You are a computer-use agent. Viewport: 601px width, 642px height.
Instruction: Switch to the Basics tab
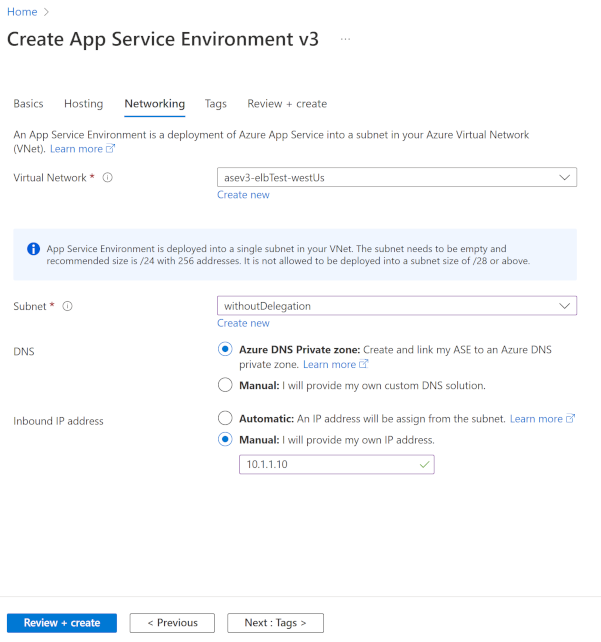pos(28,104)
